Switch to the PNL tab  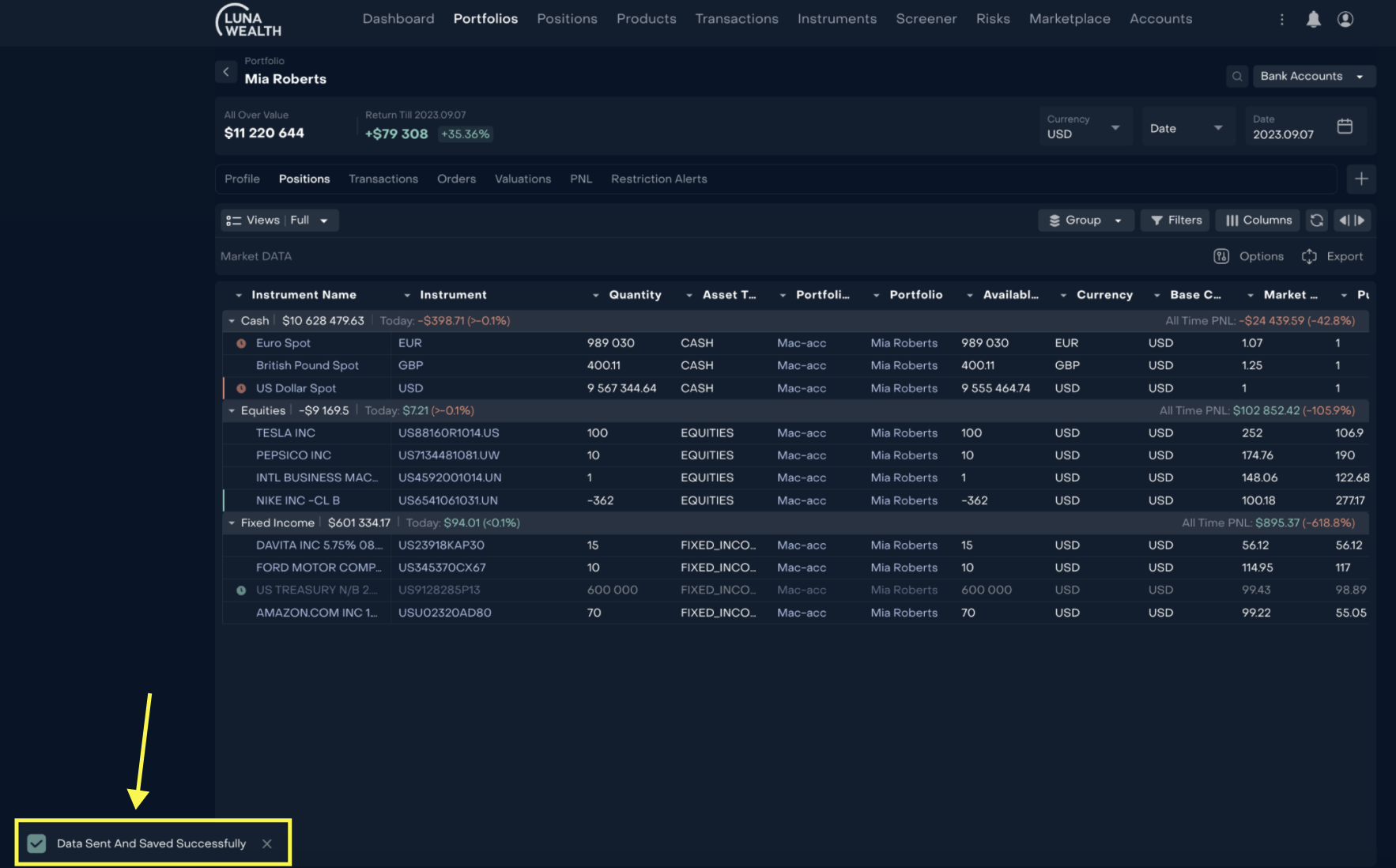coord(581,179)
